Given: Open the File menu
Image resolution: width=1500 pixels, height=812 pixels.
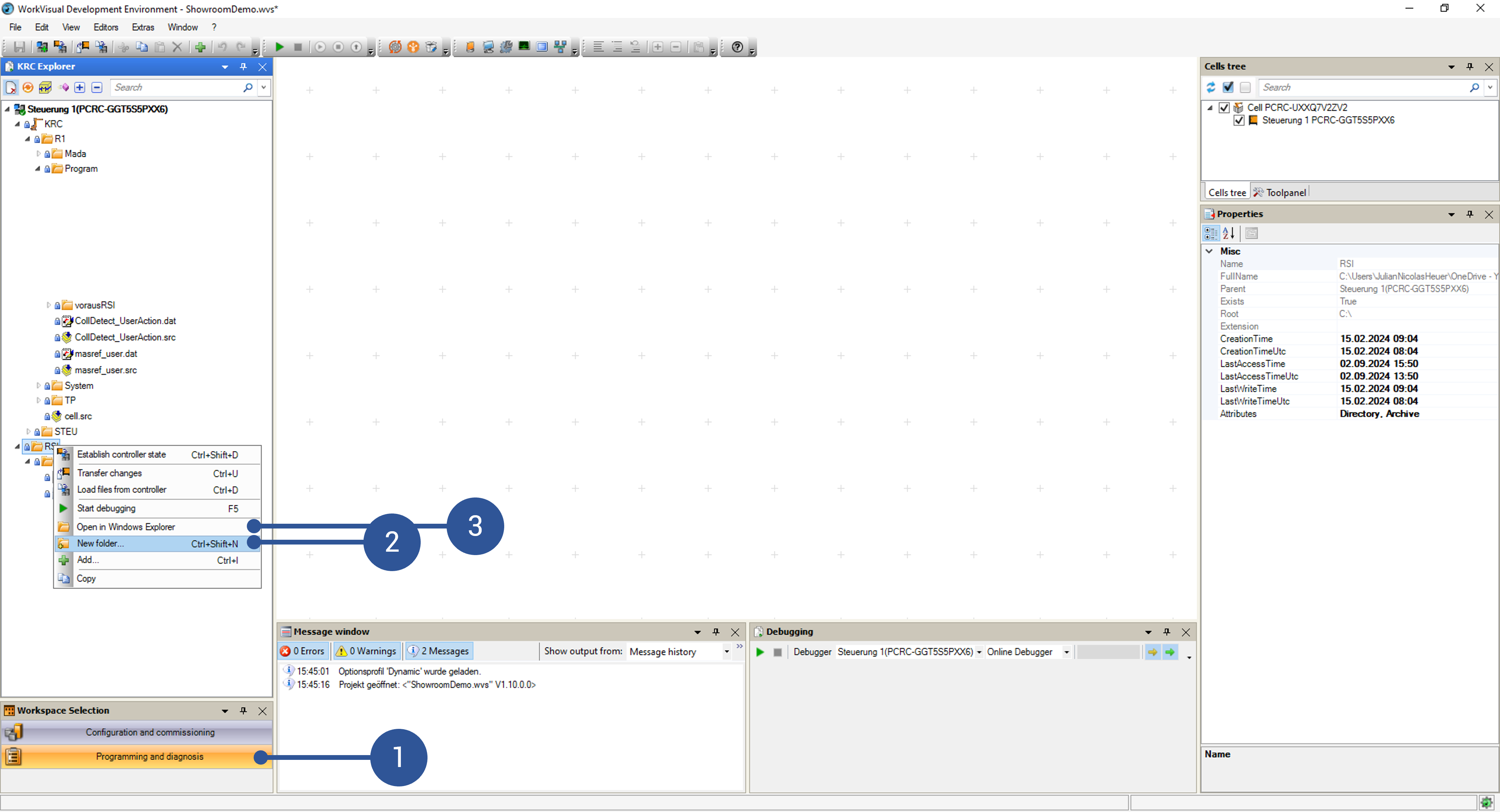Looking at the screenshot, I should (x=15, y=27).
